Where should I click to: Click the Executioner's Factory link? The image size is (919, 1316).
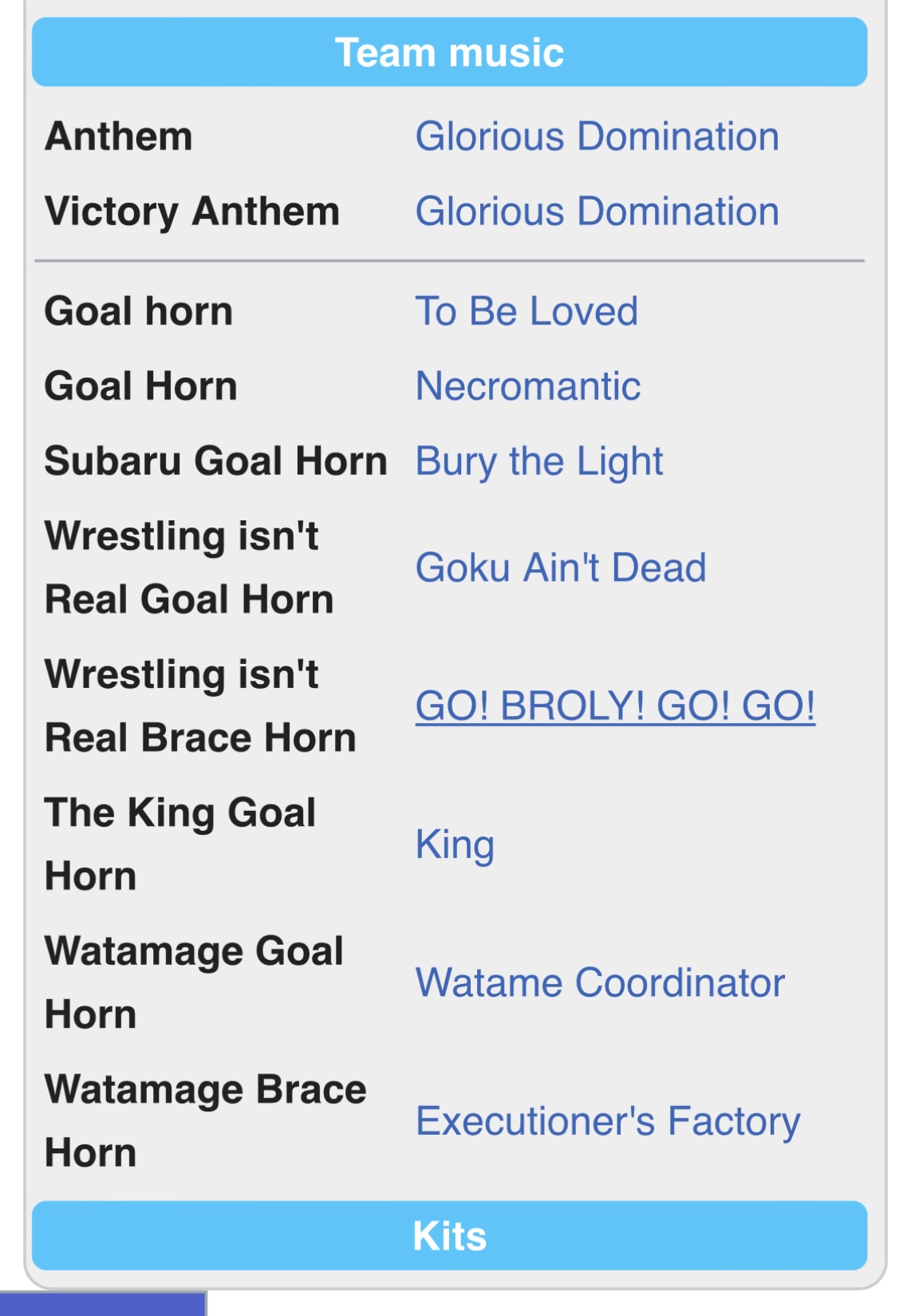[608, 1121]
